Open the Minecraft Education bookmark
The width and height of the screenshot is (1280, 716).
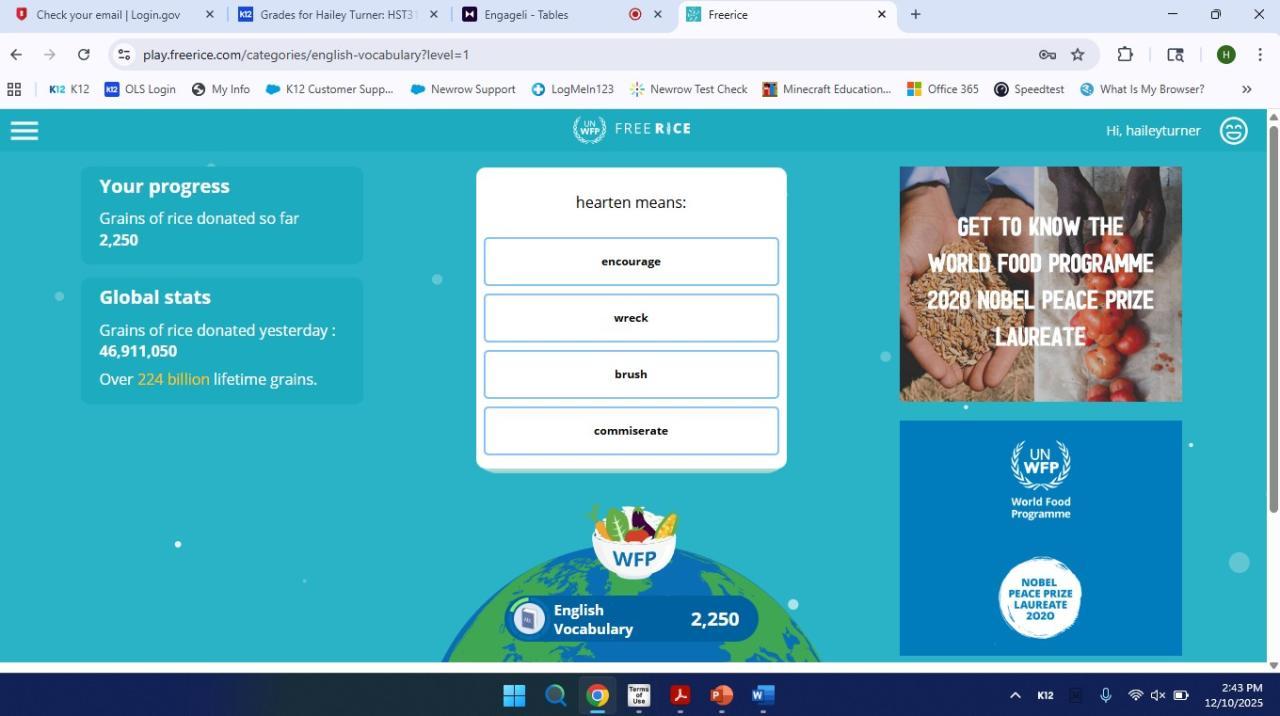tap(826, 89)
